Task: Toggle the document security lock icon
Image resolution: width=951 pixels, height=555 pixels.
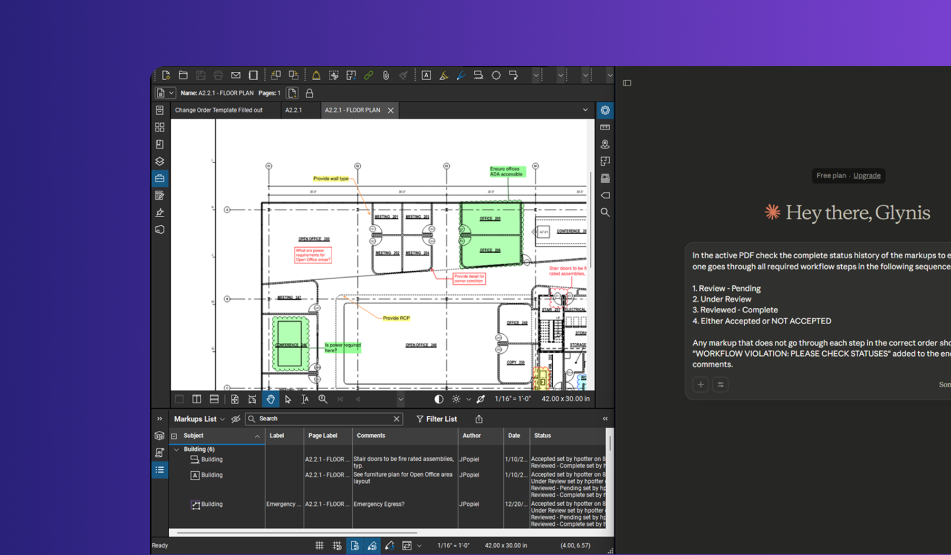Action: pyautogui.click(x=309, y=93)
